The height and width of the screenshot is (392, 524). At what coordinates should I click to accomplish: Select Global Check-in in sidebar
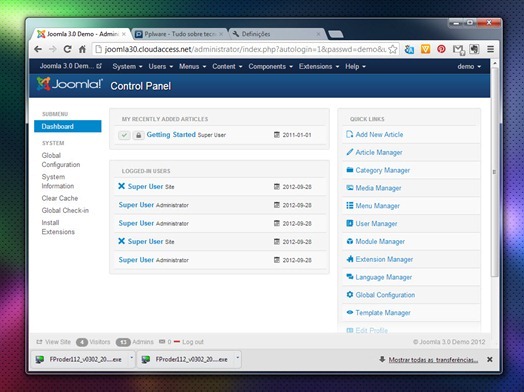[65, 210]
